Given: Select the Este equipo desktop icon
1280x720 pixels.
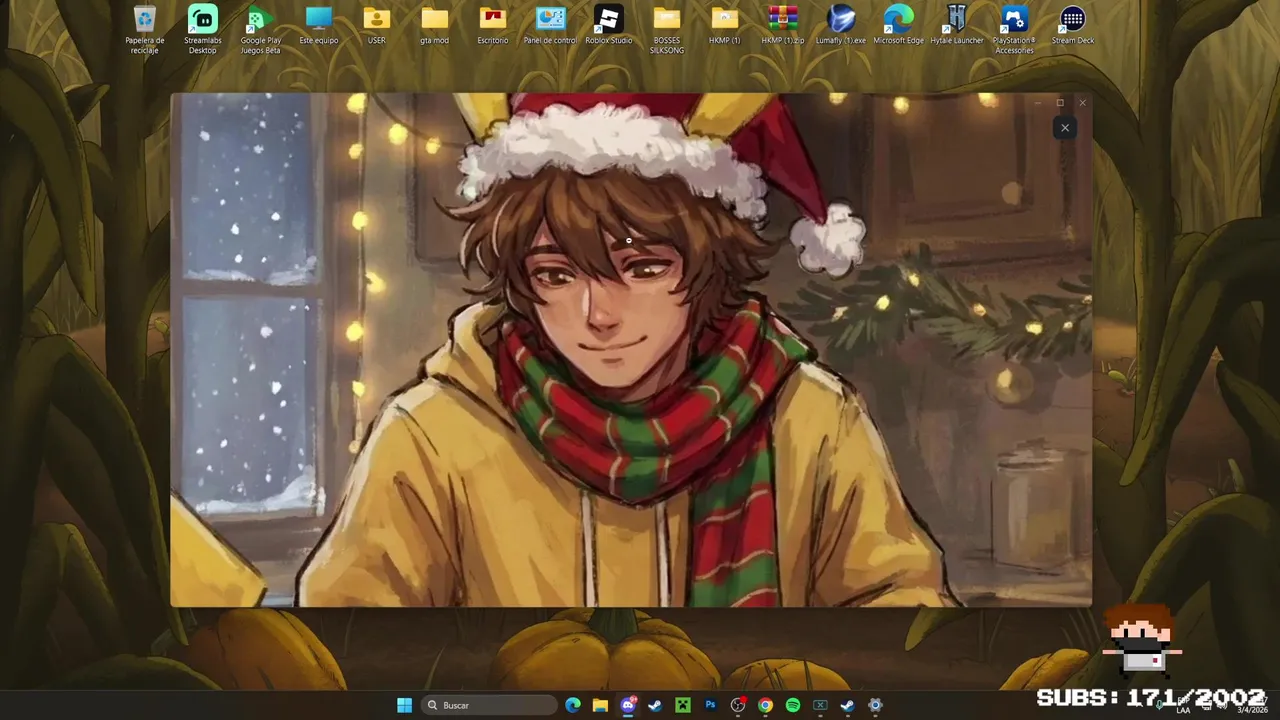Looking at the screenshot, I should [x=319, y=26].
